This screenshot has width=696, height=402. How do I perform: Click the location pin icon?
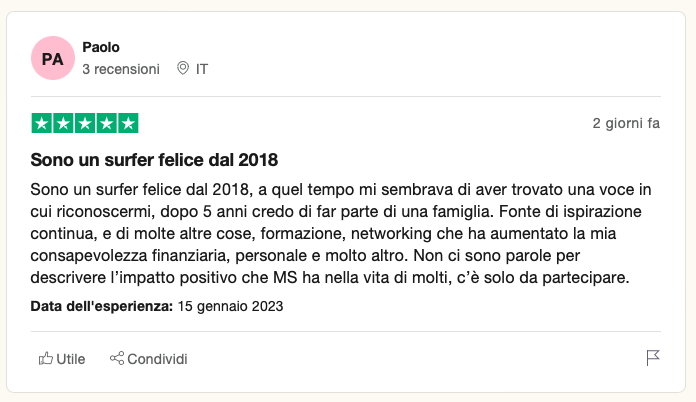click(182, 69)
